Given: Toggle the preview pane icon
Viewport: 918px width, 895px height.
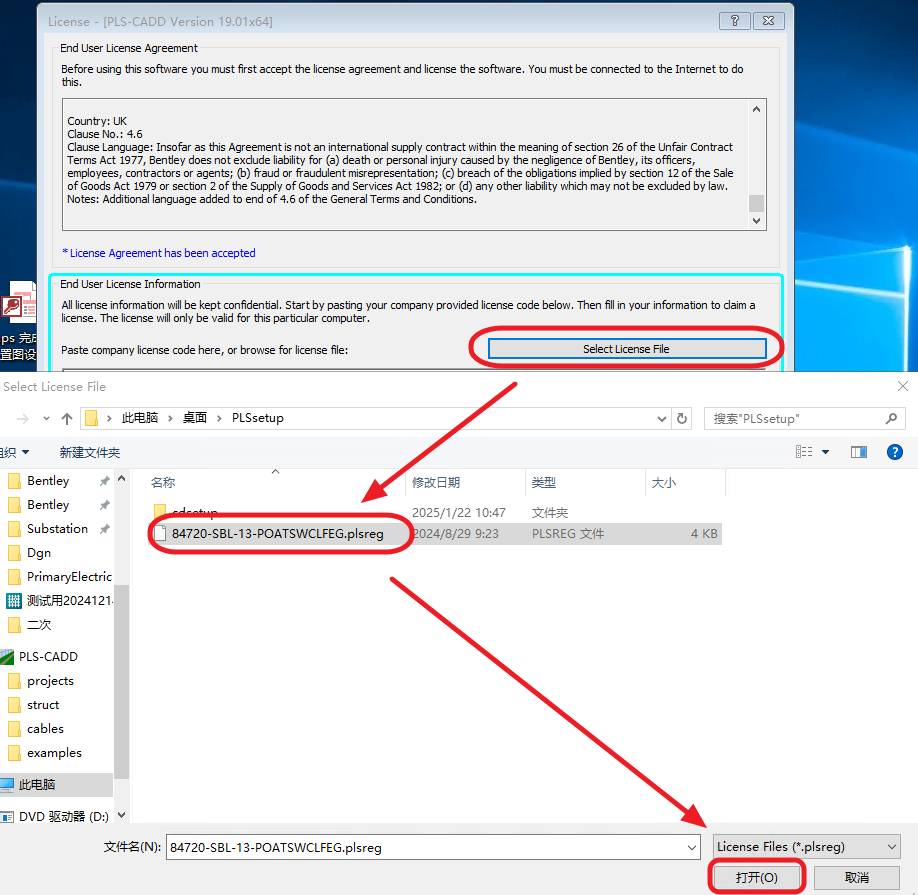Looking at the screenshot, I should coord(859,452).
